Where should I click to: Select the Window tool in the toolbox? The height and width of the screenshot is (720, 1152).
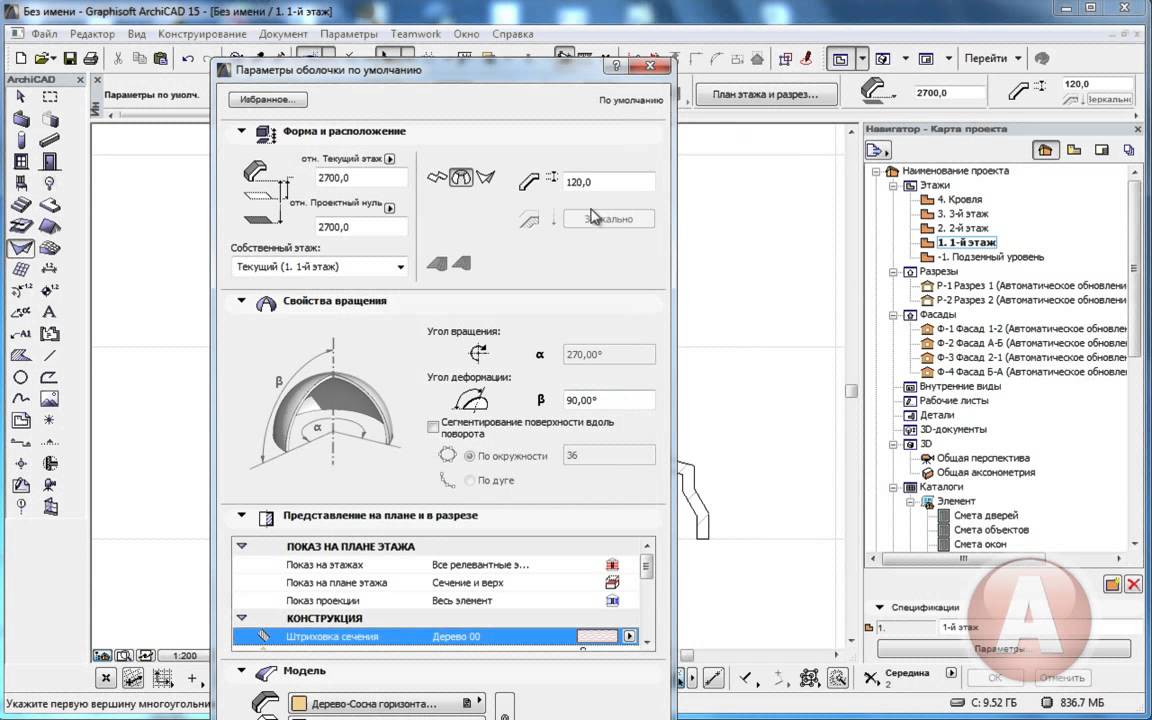click(21, 162)
